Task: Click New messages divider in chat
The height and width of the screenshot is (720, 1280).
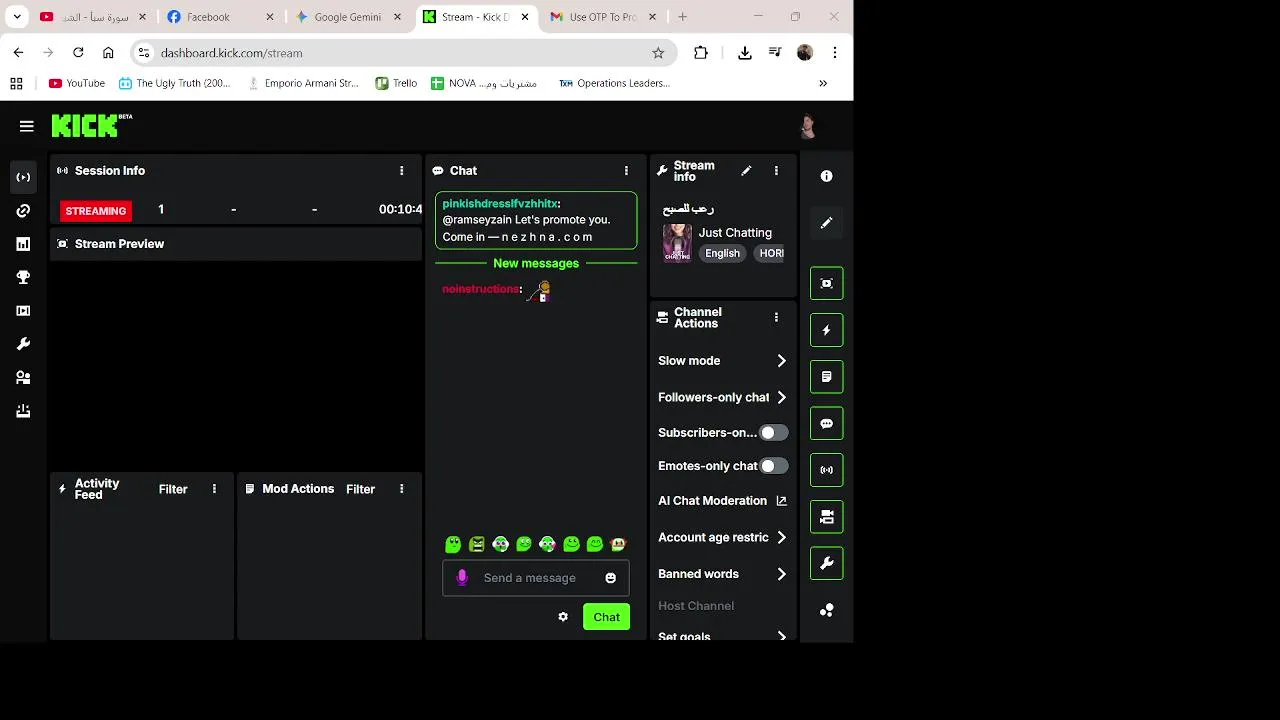Action: click(536, 263)
